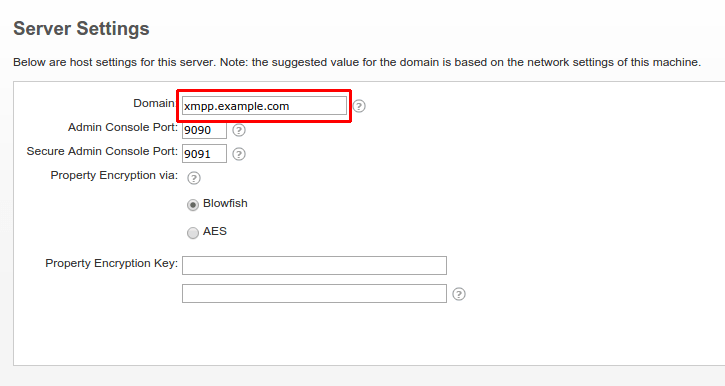
Task: Focus the second encryption key confirmation field
Action: [x=314, y=294]
